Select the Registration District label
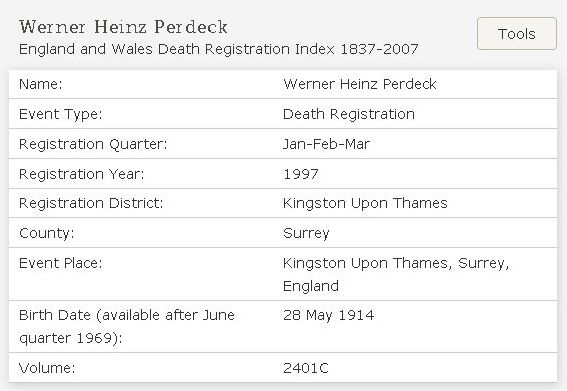The width and height of the screenshot is (567, 391). click(x=91, y=203)
